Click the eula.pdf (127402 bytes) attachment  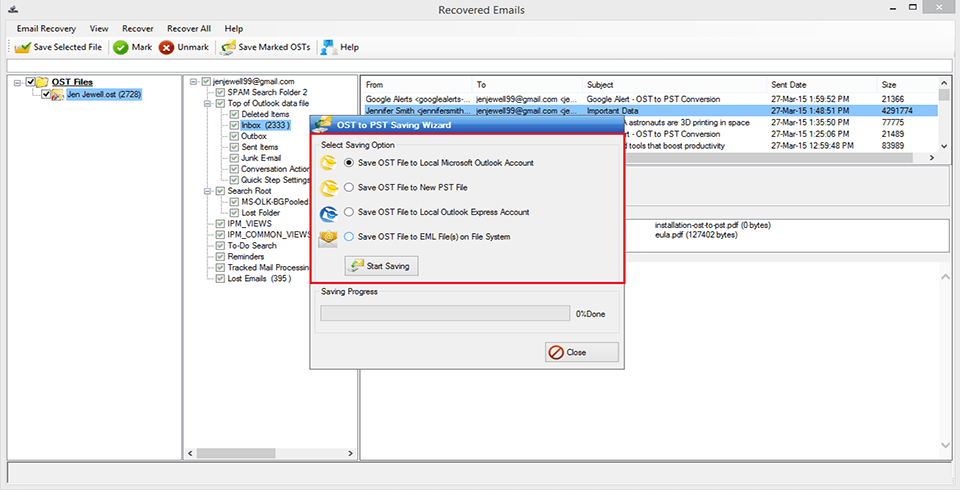[x=696, y=235]
